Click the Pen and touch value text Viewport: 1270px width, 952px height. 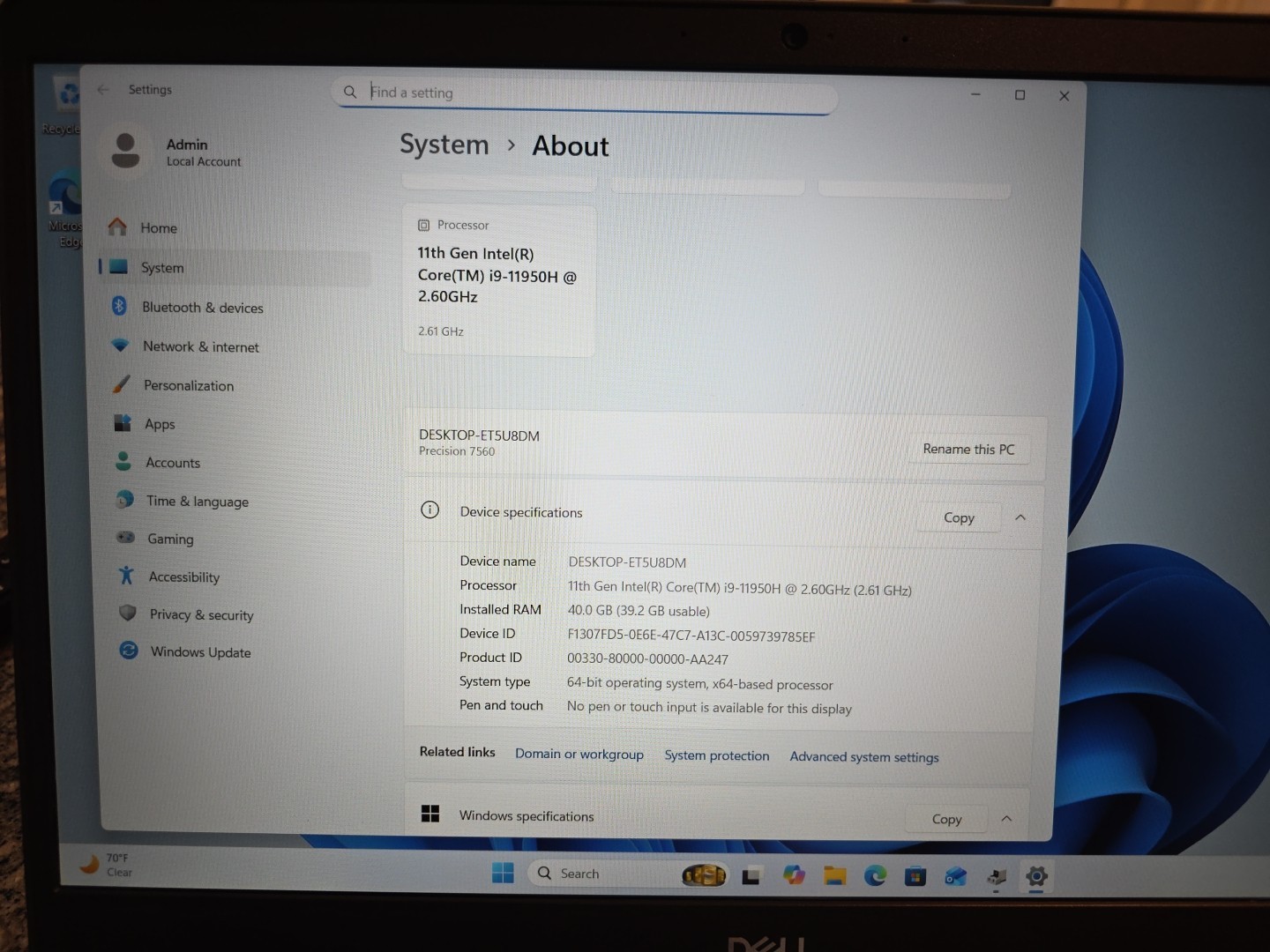pyautogui.click(x=710, y=708)
